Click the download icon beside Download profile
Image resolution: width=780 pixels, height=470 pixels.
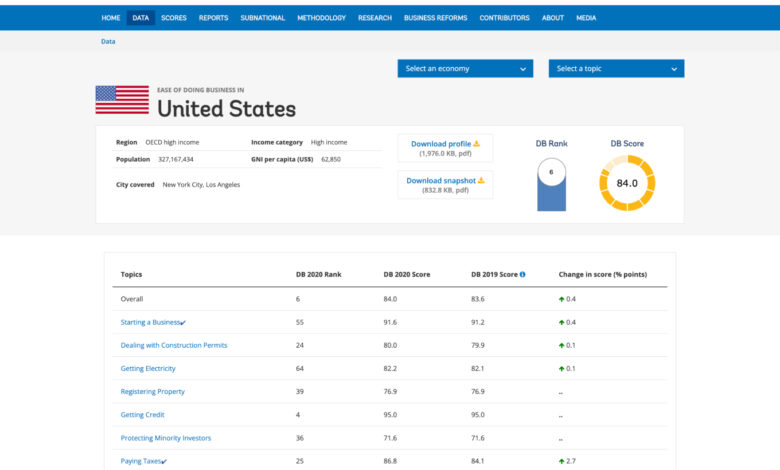pyautogui.click(x=477, y=143)
